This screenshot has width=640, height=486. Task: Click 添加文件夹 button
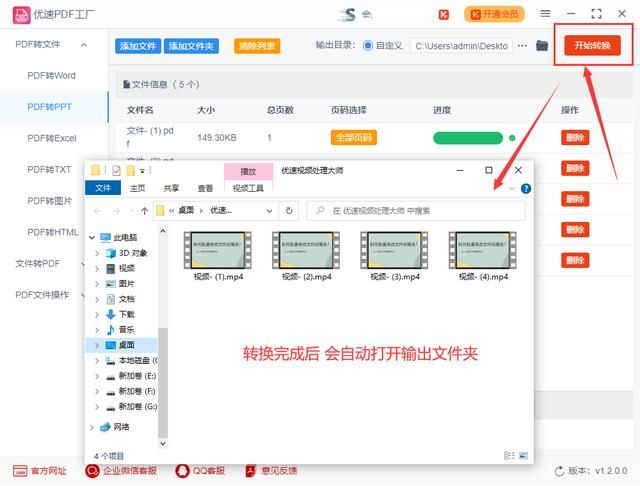coord(191,46)
